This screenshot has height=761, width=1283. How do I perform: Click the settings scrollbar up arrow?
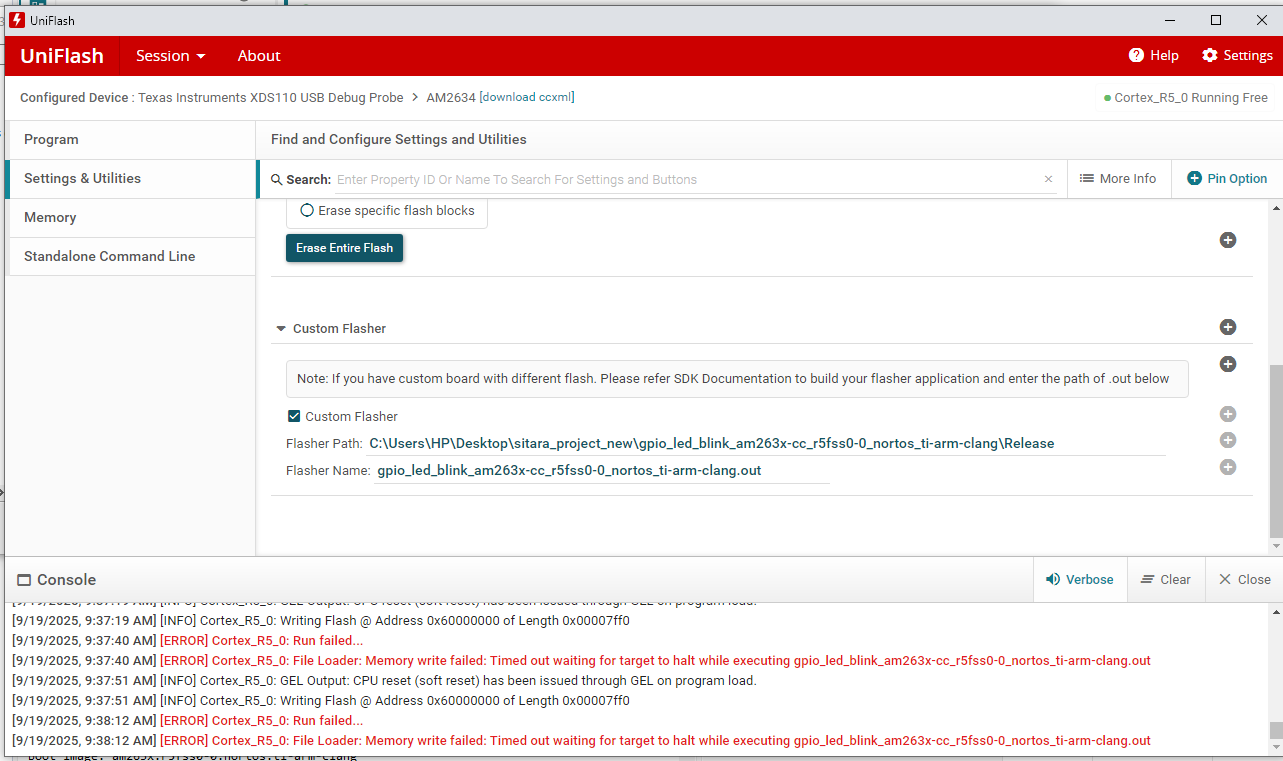coord(1275,207)
